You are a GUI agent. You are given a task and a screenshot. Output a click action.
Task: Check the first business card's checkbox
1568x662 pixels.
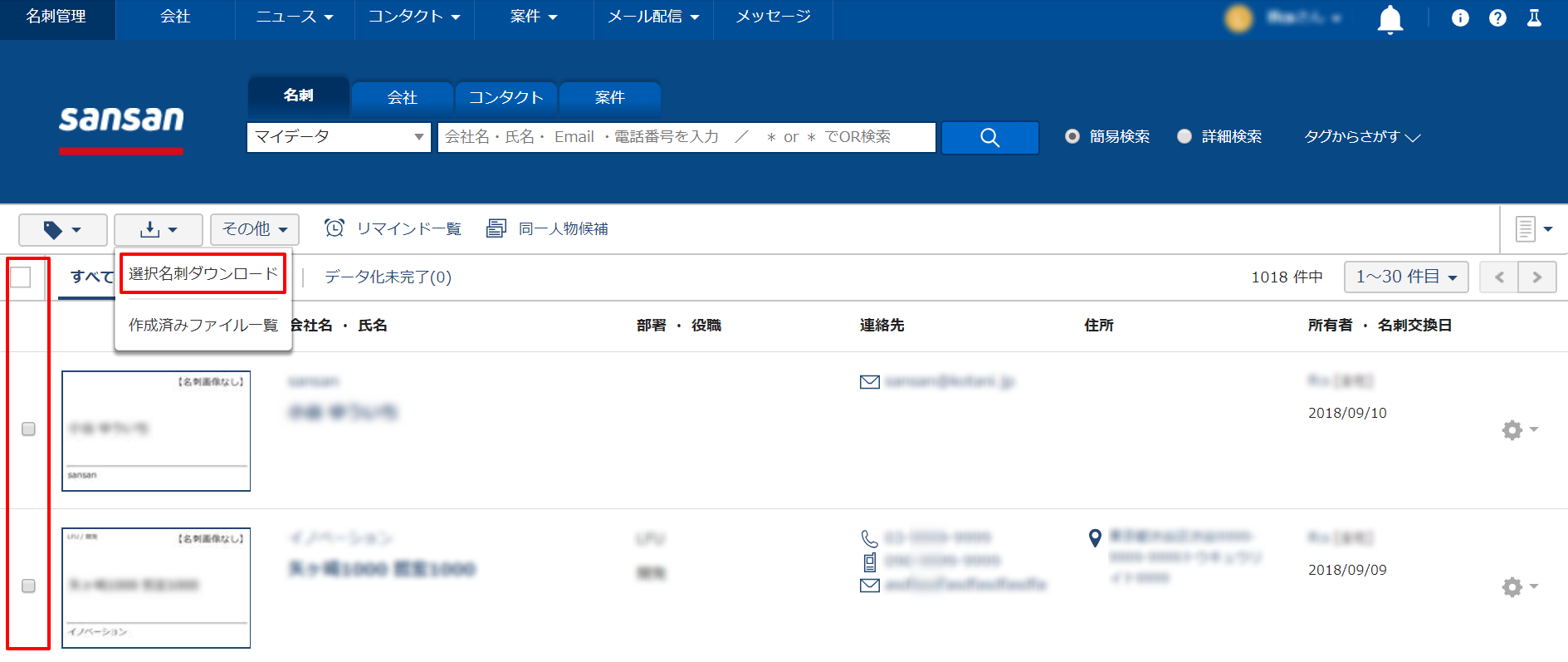(x=28, y=429)
